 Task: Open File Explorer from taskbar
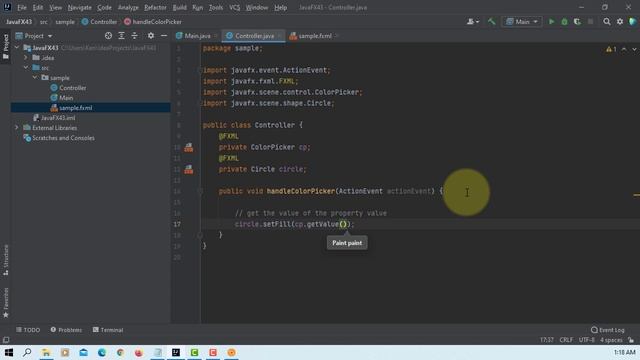coord(46,352)
